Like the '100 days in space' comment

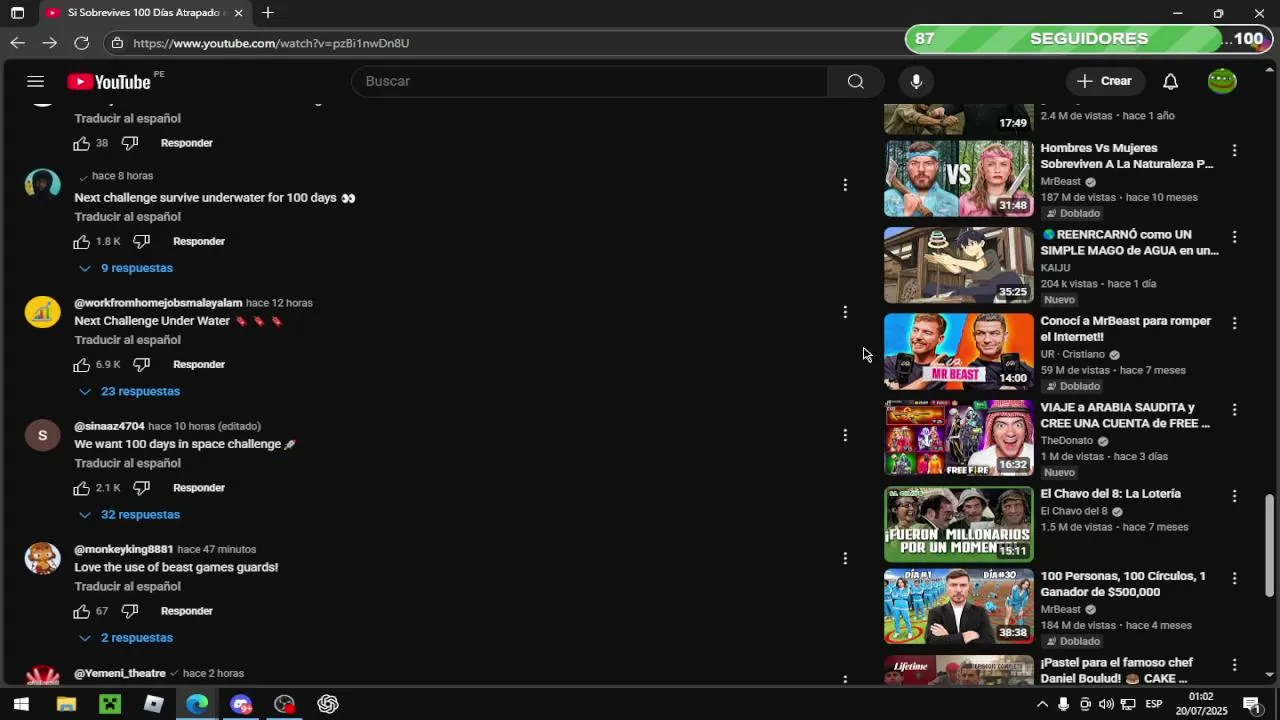(82, 488)
